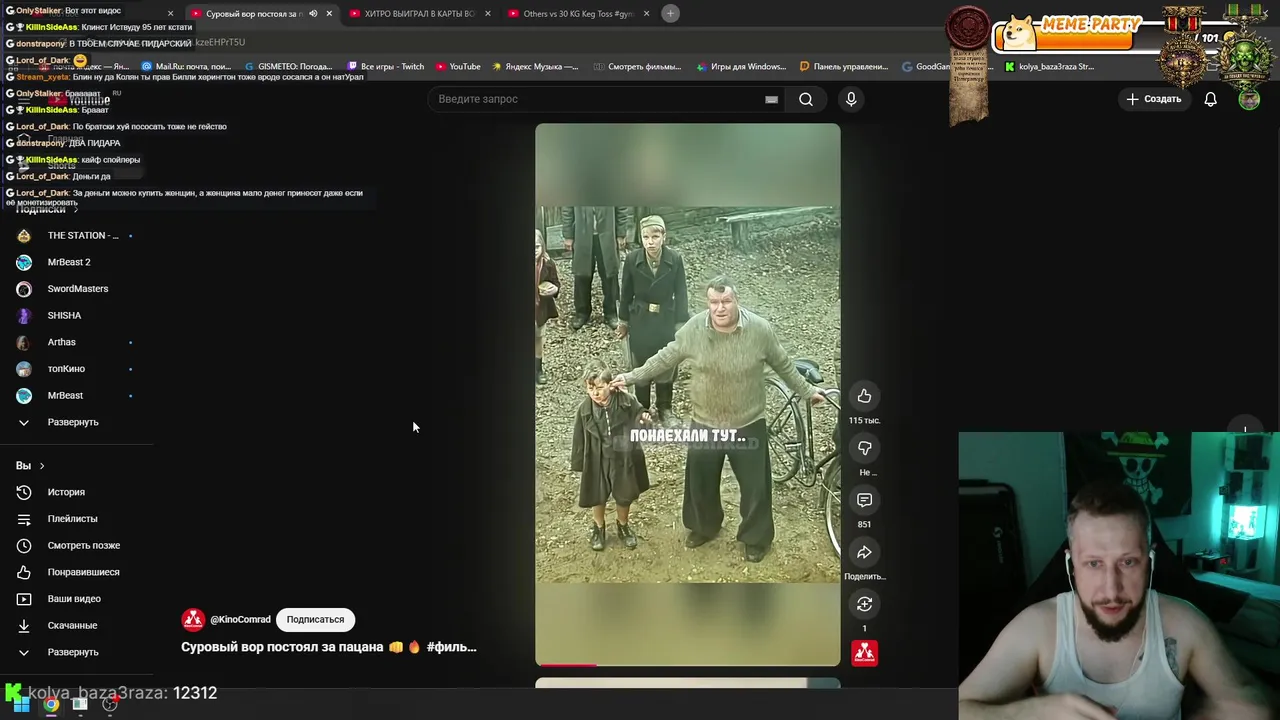Open the notifications bell
The image size is (1280, 720).
[x=1210, y=99]
